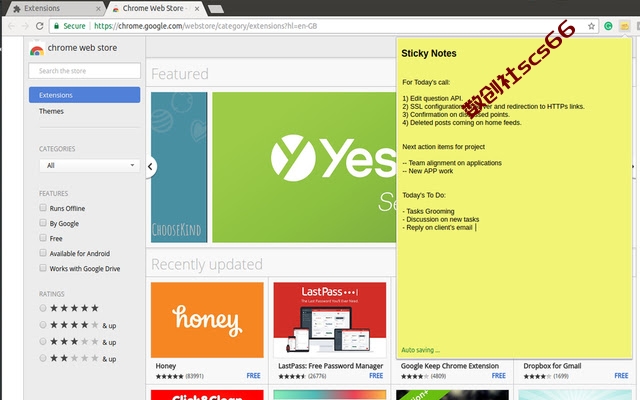Click the Chrome Web Store logo
The image size is (640, 400).
coord(37,48)
